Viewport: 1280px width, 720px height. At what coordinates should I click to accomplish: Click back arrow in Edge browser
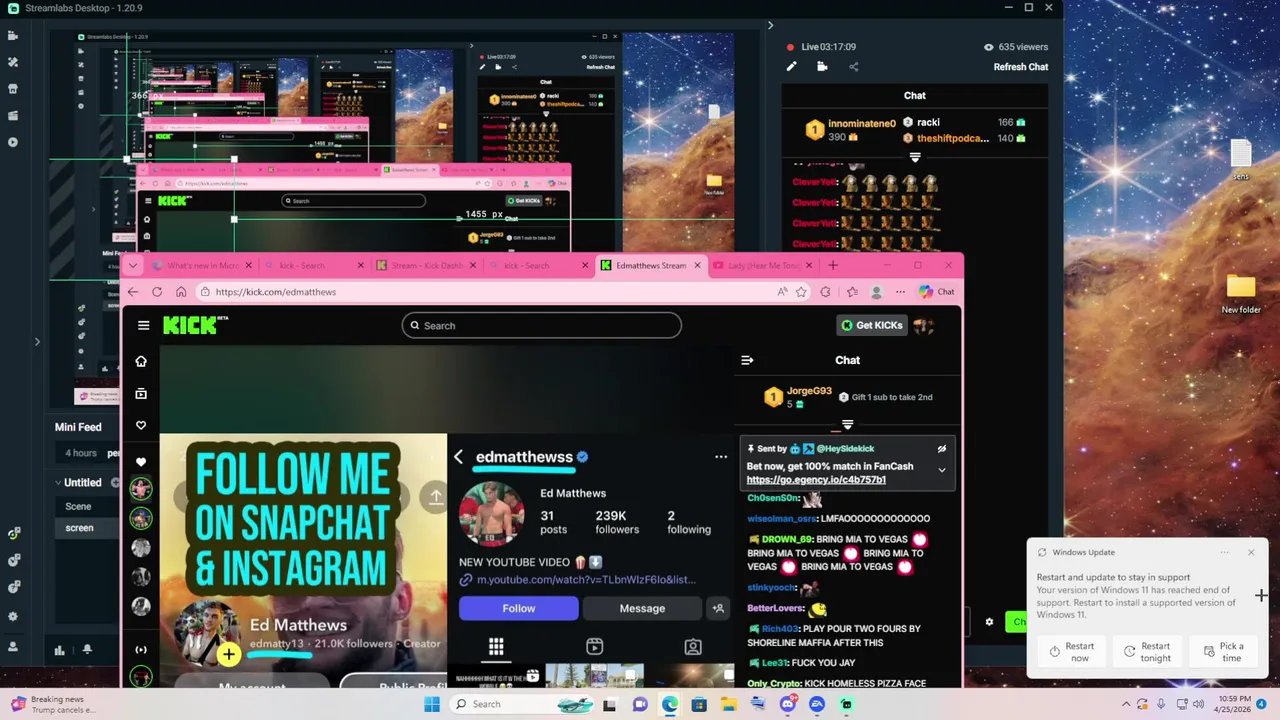[133, 292]
